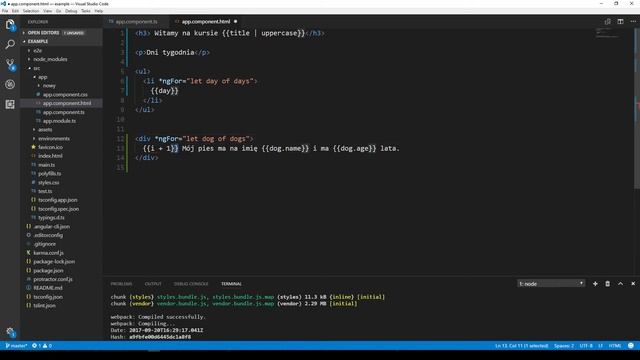Split the editor with split icon

620,22
